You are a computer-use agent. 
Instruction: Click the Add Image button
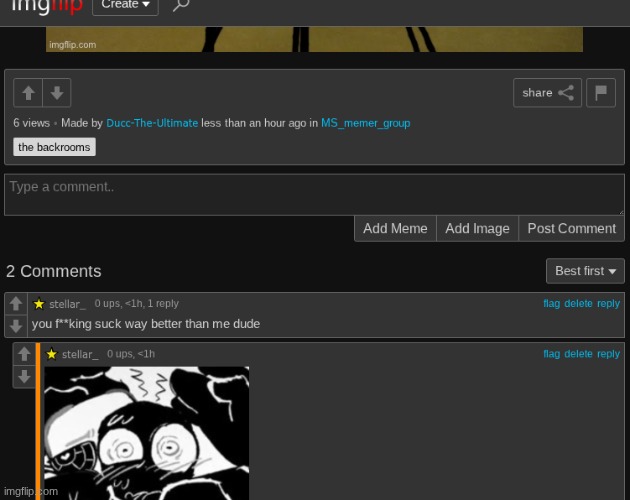pyautogui.click(x=477, y=228)
